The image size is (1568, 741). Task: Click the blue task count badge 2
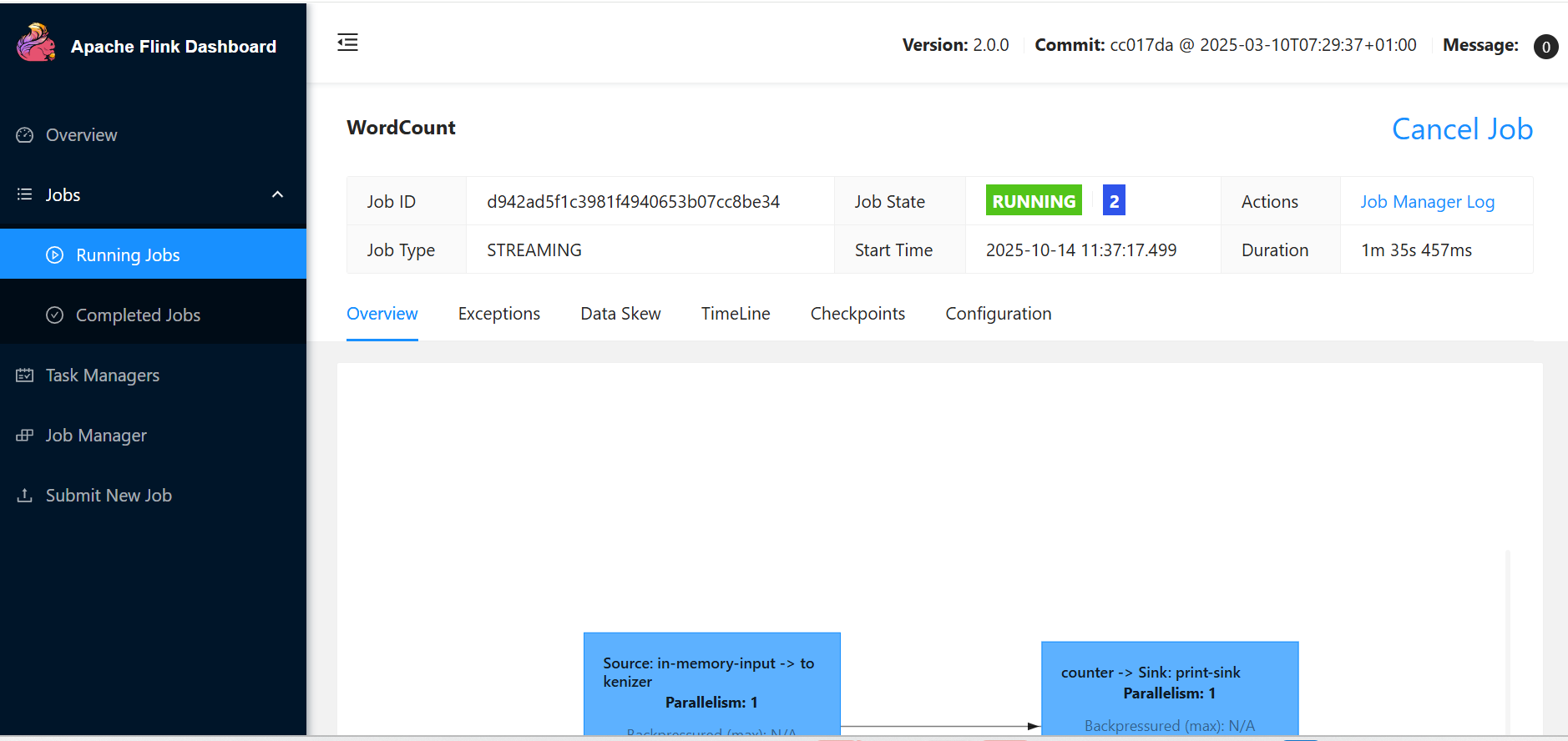pos(1114,200)
